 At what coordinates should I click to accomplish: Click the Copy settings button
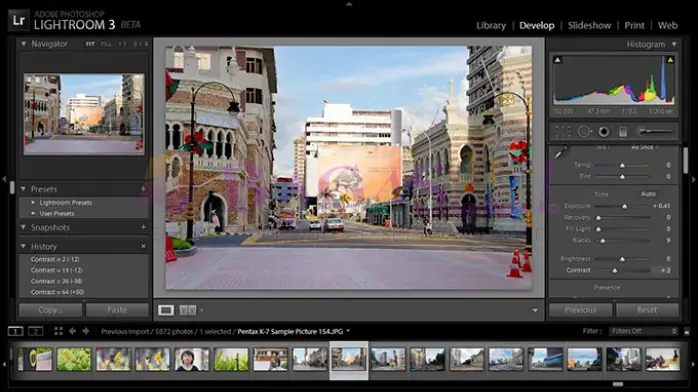click(x=50, y=310)
